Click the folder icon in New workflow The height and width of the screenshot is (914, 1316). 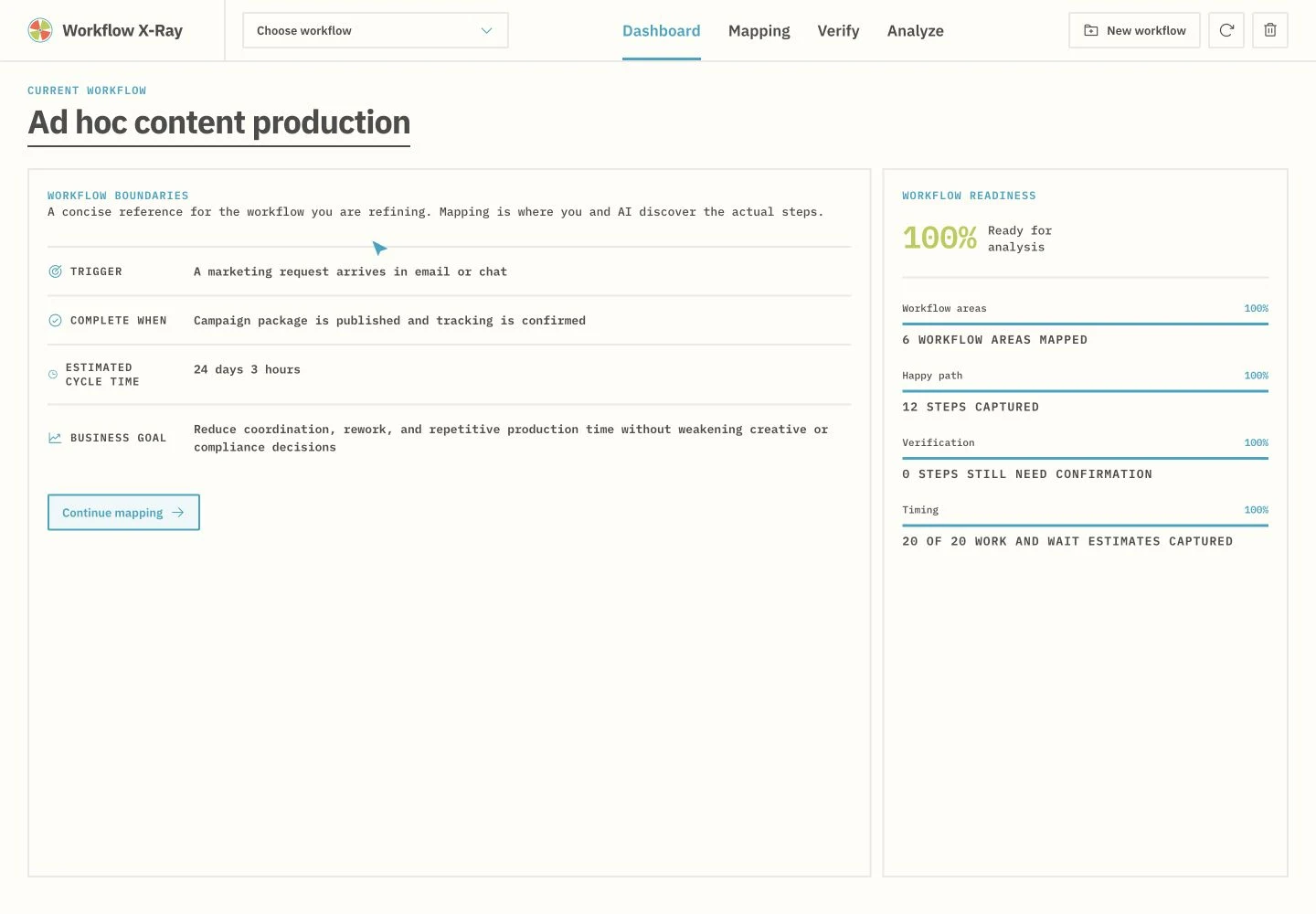(1090, 30)
